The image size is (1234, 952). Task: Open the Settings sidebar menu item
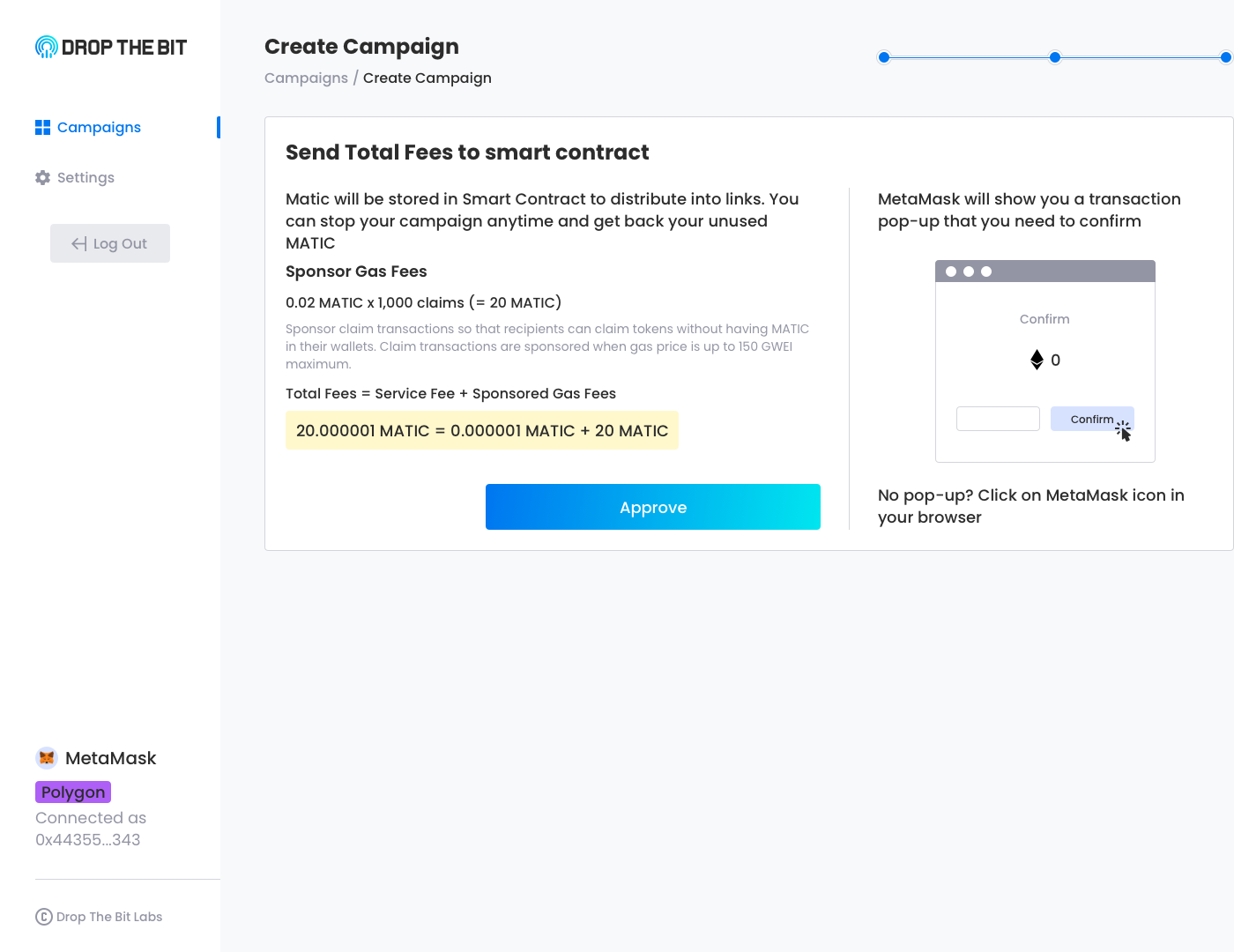85,178
